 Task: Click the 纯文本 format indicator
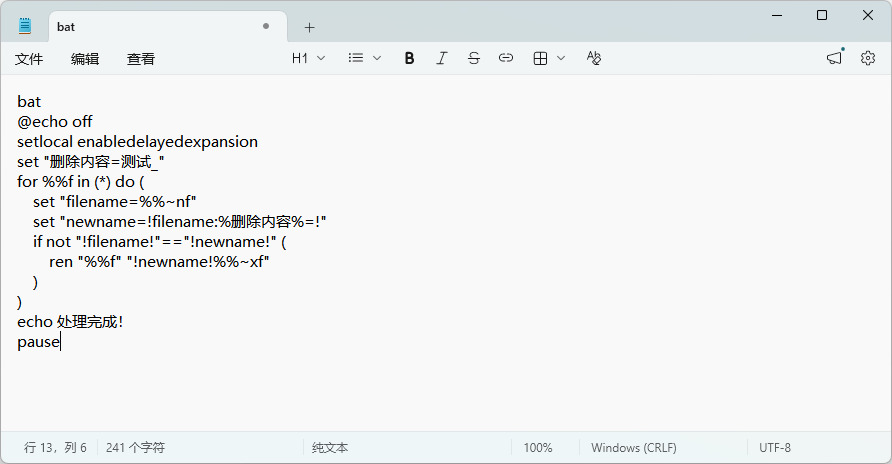tap(330, 448)
